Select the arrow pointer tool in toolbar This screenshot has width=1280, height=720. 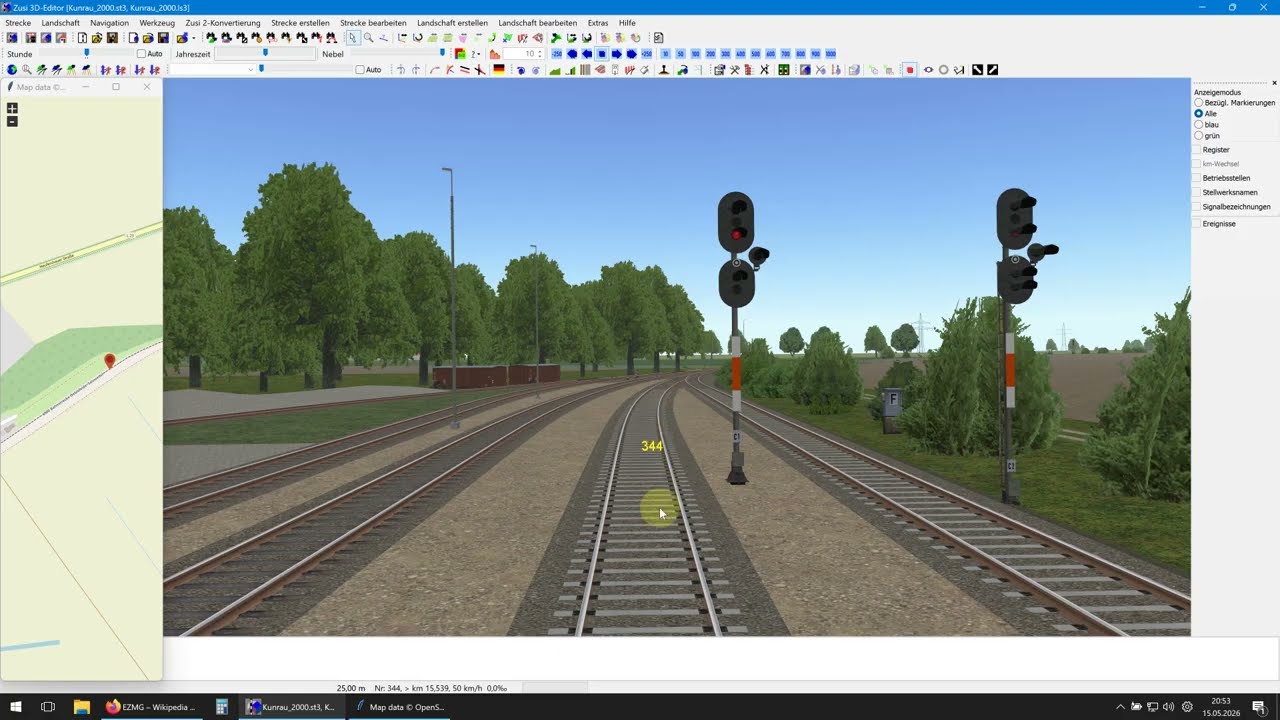click(352, 38)
